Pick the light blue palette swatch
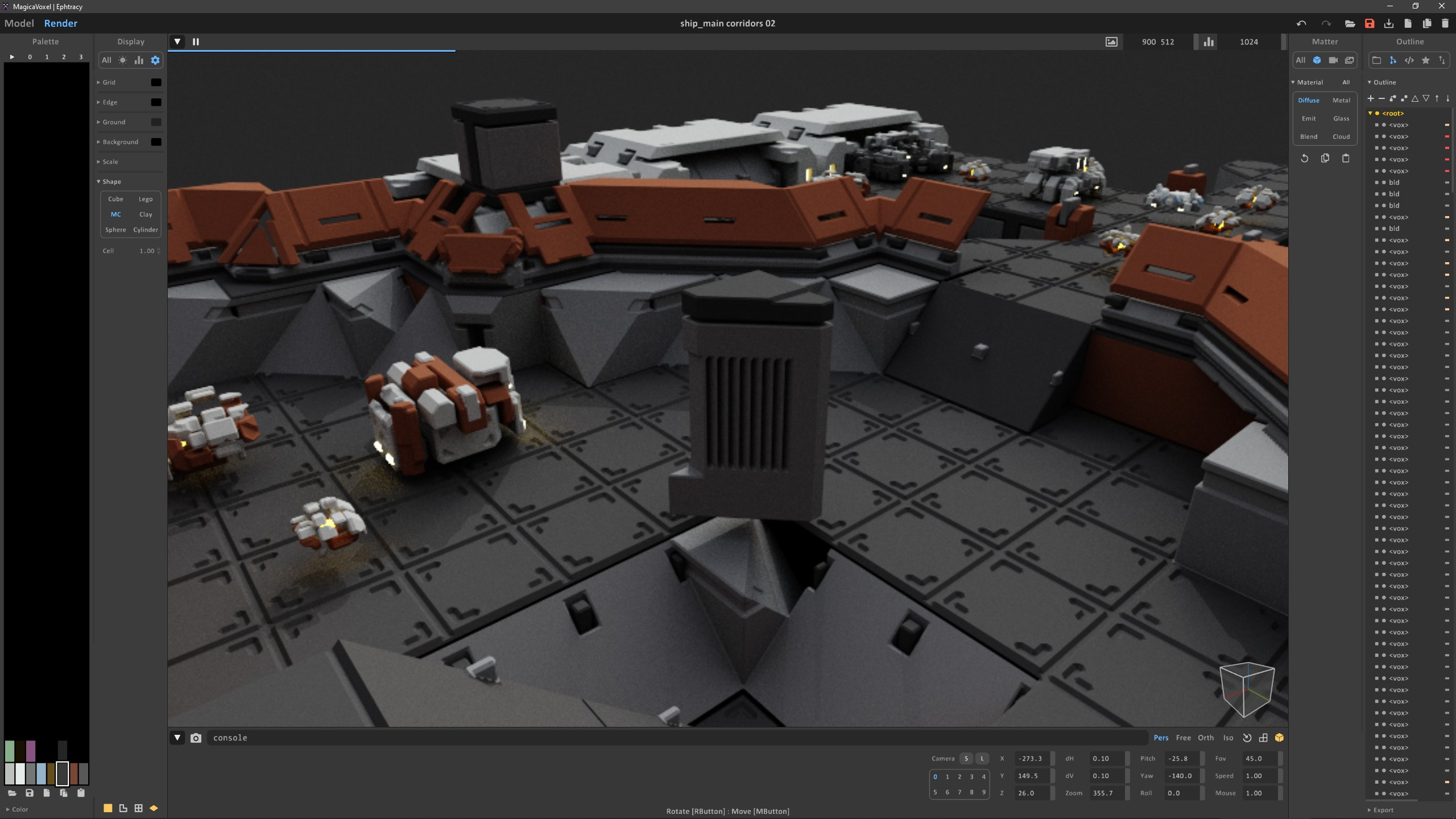The image size is (1456, 819). (x=41, y=774)
